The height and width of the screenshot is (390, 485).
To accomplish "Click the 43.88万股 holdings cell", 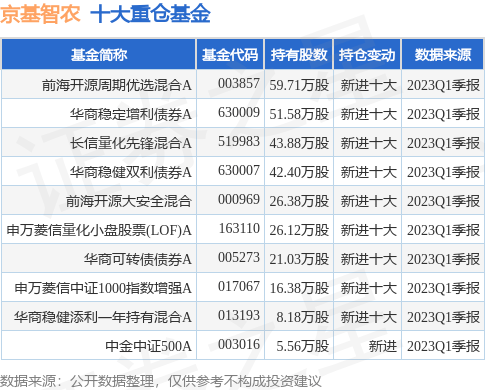I will [299, 143].
